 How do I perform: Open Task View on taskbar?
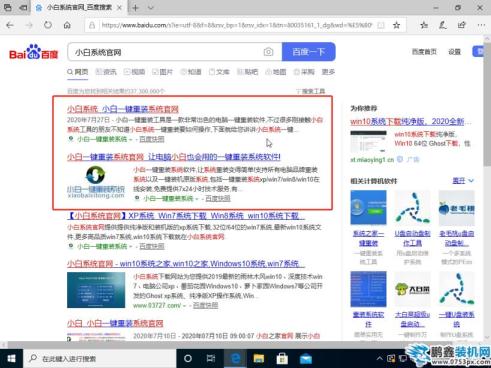[x=211, y=359]
